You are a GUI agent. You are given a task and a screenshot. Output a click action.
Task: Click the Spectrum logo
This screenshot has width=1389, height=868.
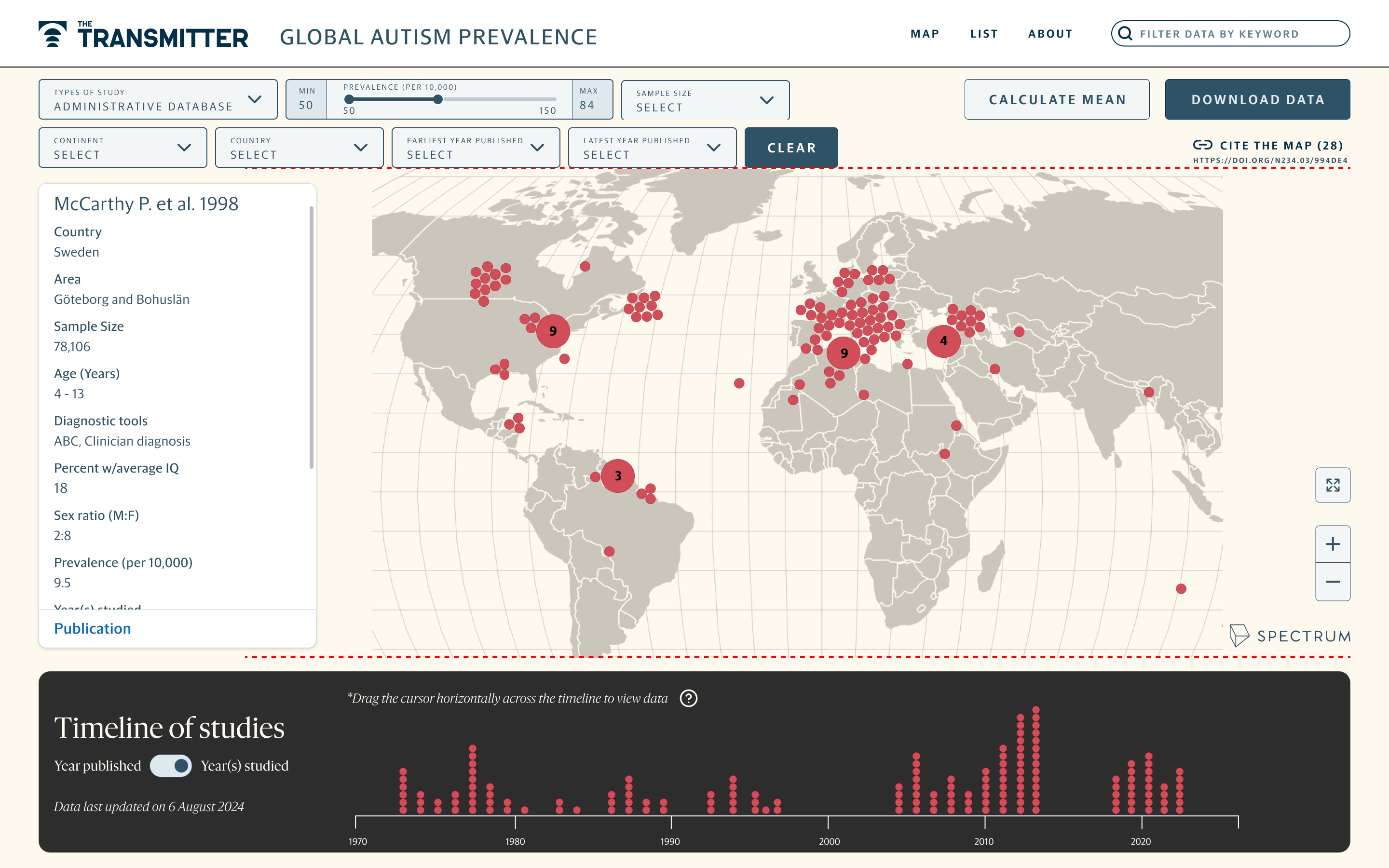tap(1290, 636)
